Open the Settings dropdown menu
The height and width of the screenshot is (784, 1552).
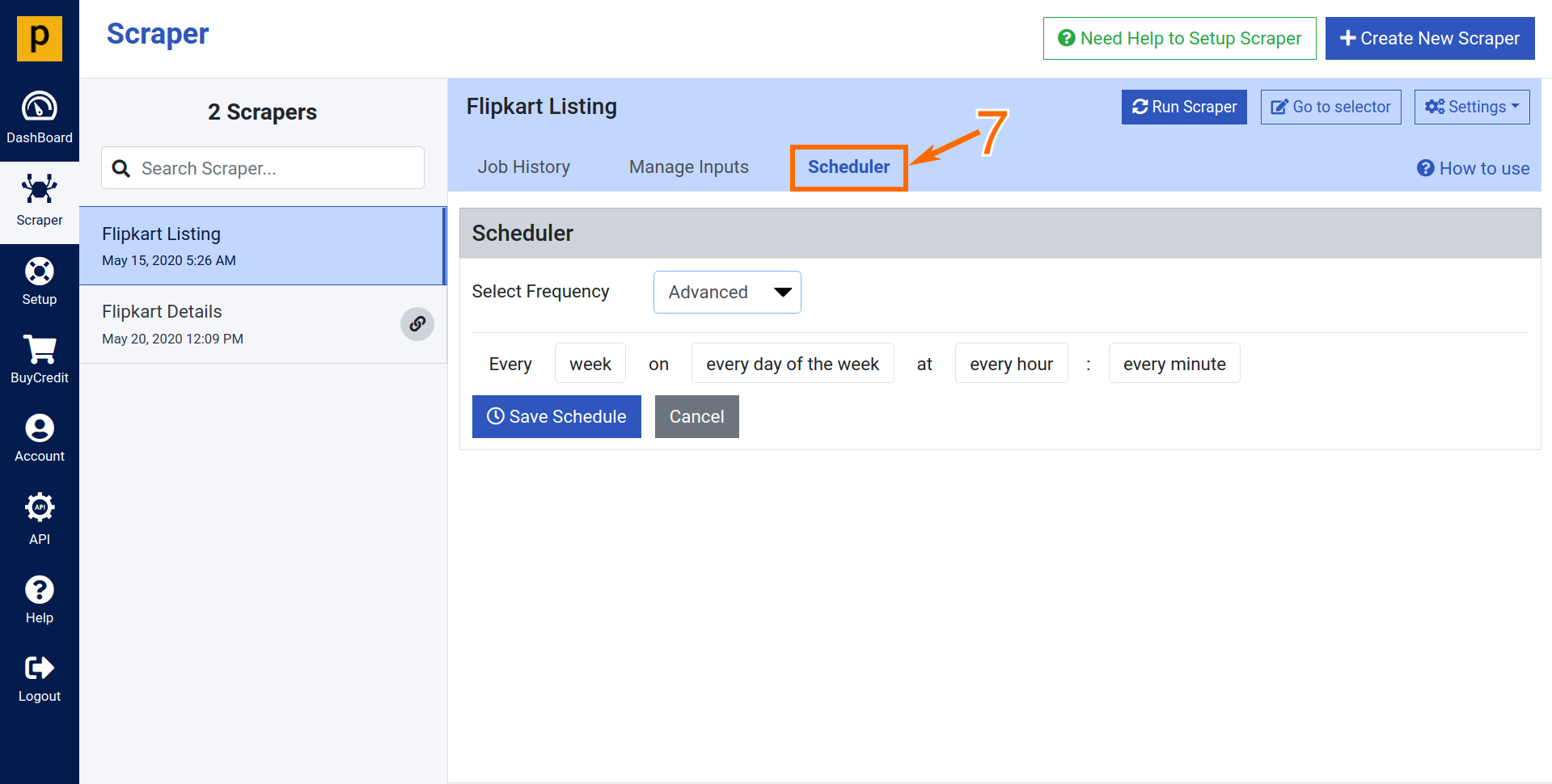pyautogui.click(x=1471, y=107)
